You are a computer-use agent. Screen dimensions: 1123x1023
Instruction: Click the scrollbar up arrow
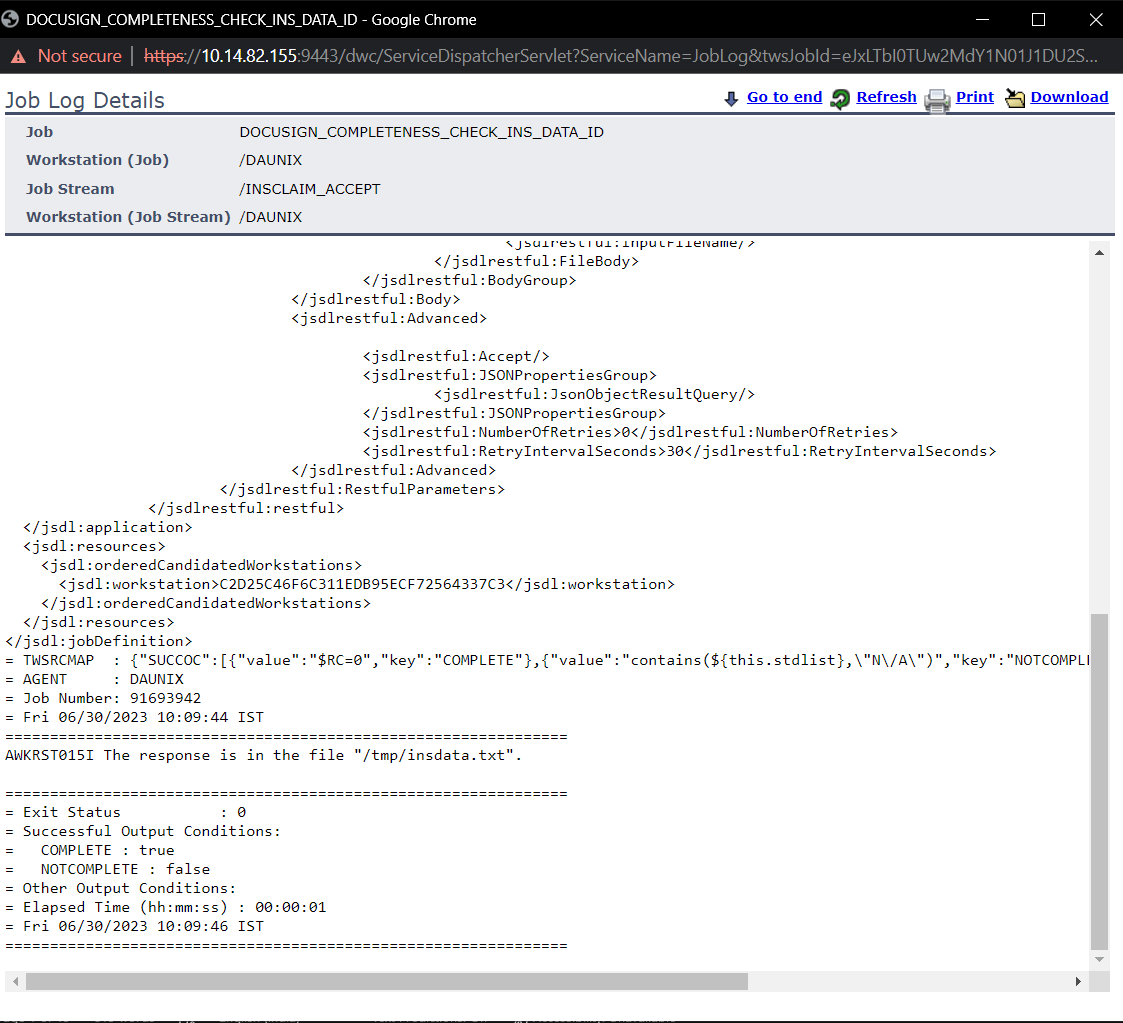tap(1100, 251)
